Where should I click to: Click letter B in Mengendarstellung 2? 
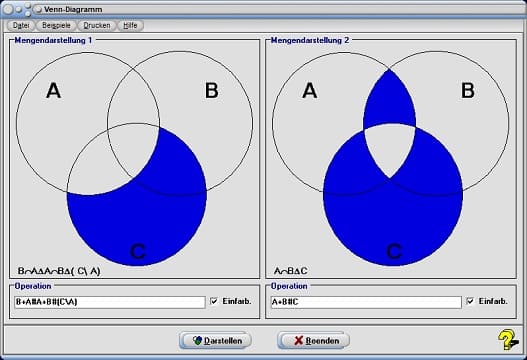click(x=468, y=90)
